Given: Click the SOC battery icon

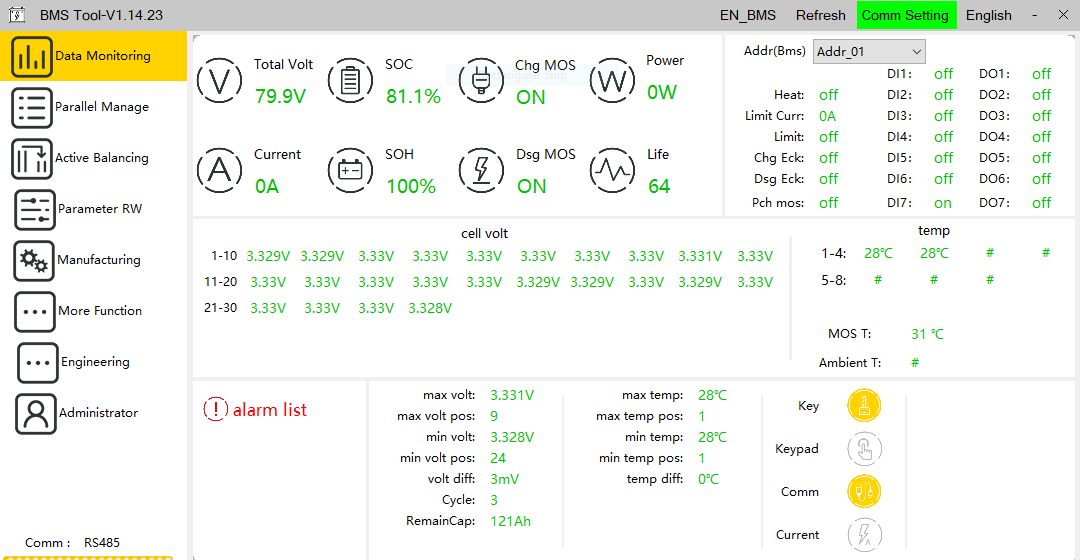Looking at the screenshot, I should pyautogui.click(x=350, y=81).
